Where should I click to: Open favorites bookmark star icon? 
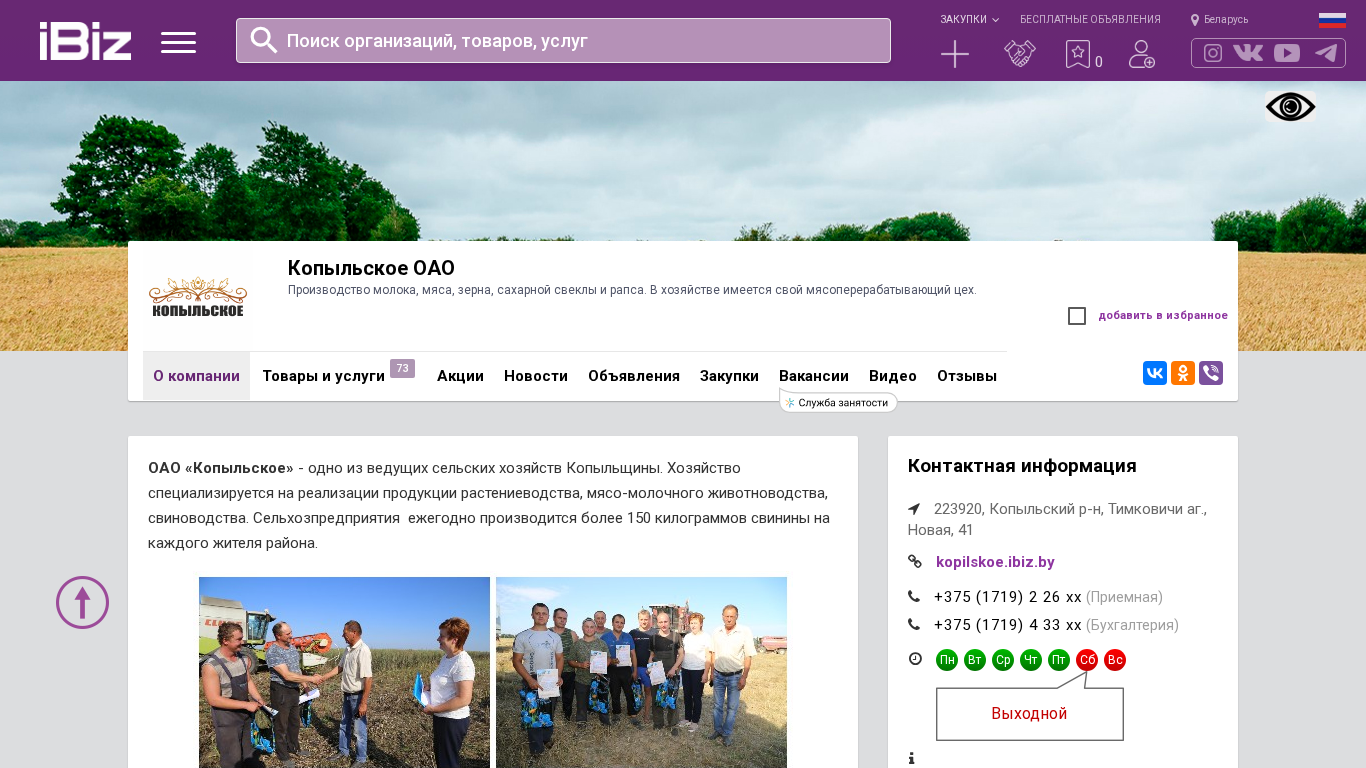pos(1078,54)
